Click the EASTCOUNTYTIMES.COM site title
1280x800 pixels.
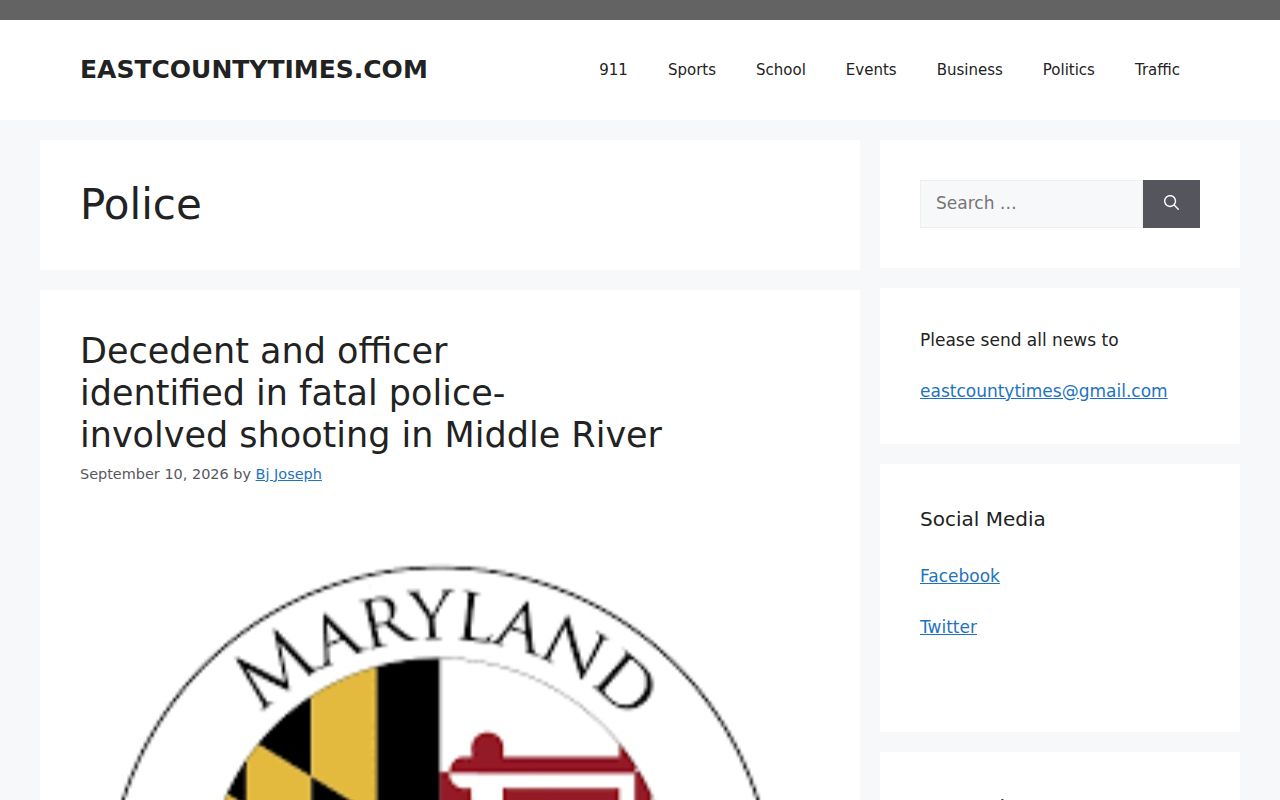254,70
